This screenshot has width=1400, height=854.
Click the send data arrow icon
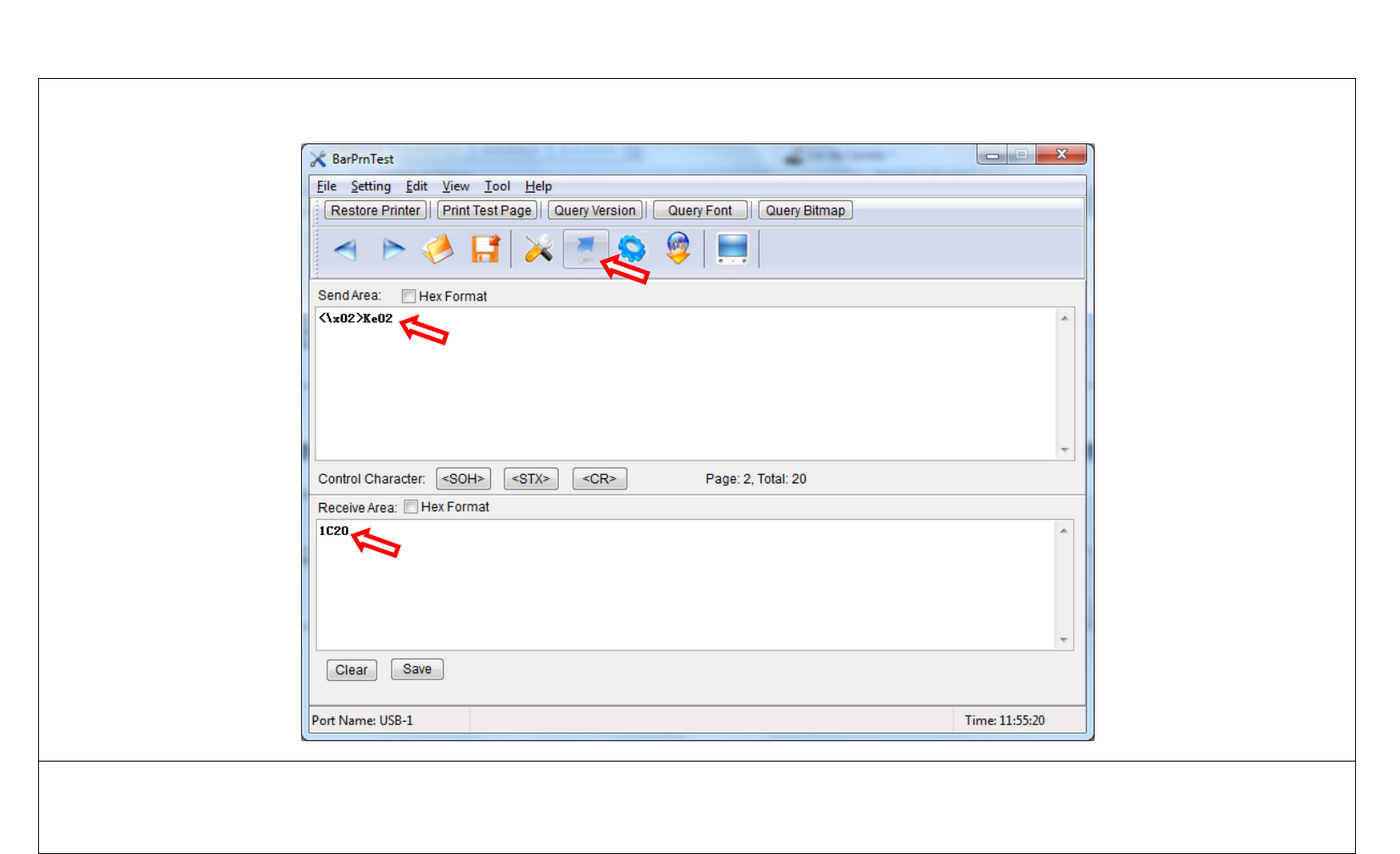(x=585, y=249)
